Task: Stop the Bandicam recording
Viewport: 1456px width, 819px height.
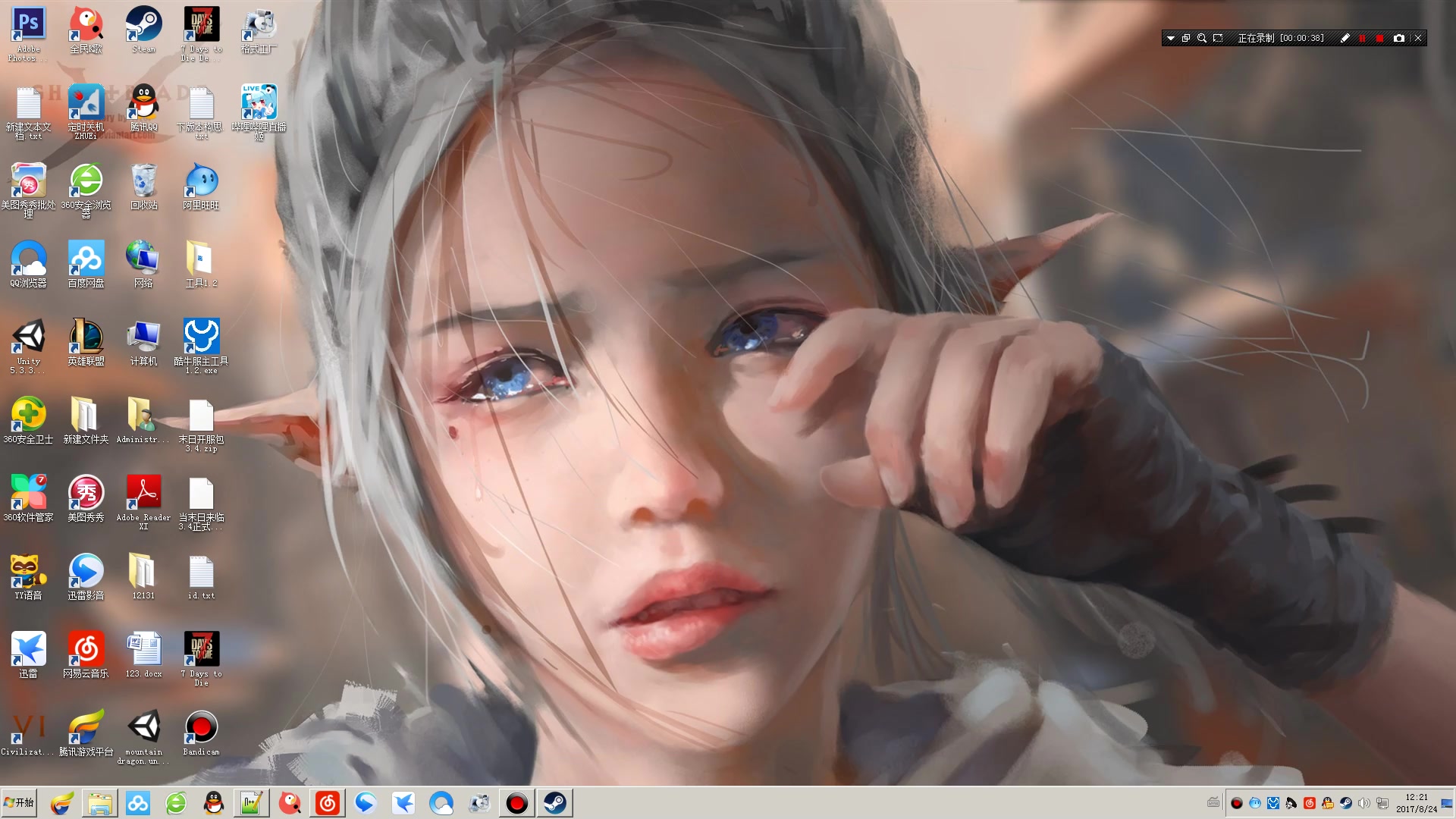Action: [1379, 38]
